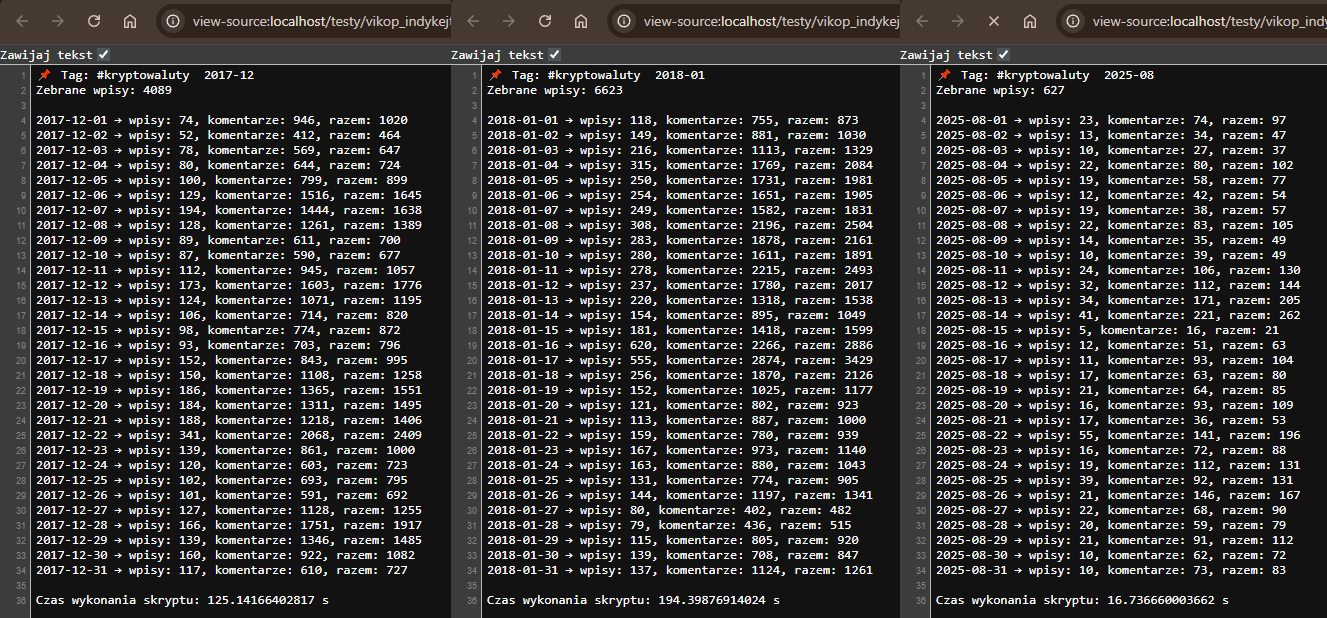The width and height of the screenshot is (1327, 618).
Task: Click the home icon in the left window
Action: [x=130, y=21]
